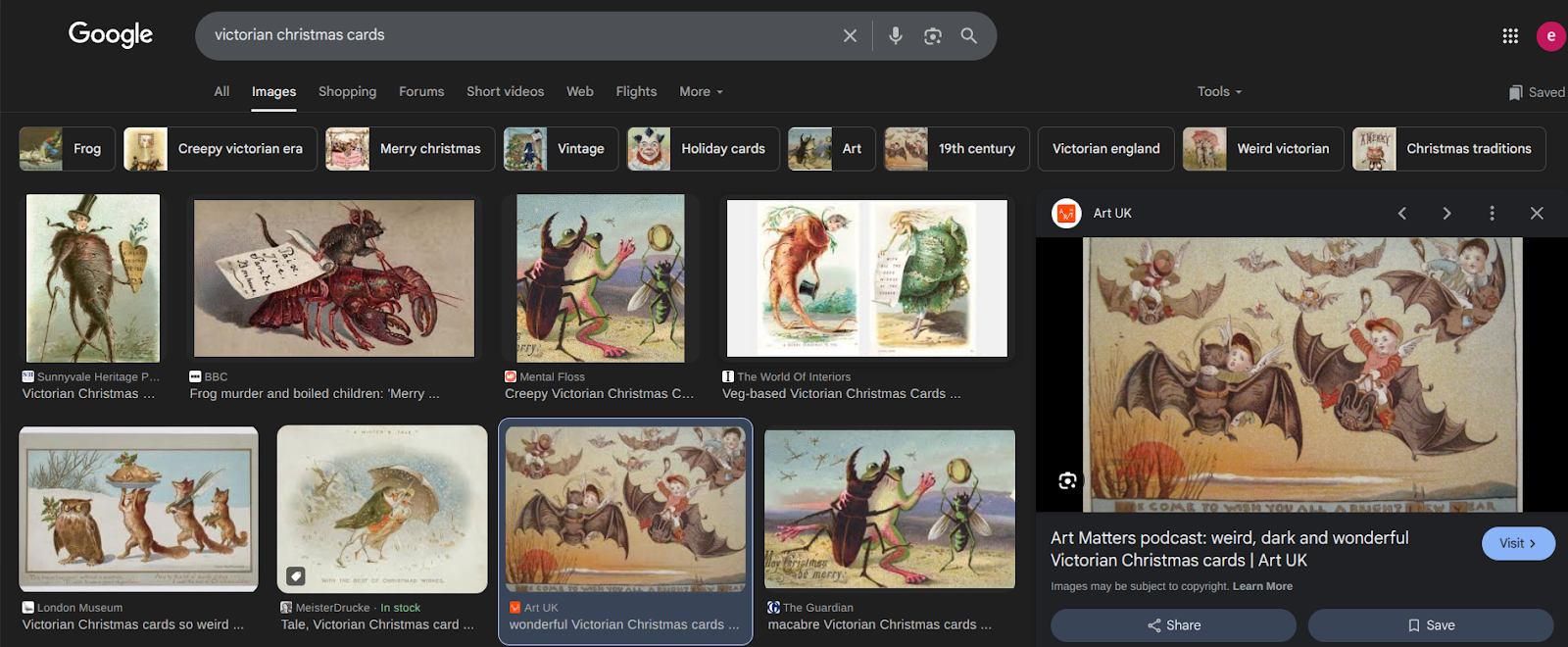
Task: Open the Sunnyvale Heritage carrot man thumbnail
Action: click(93, 278)
